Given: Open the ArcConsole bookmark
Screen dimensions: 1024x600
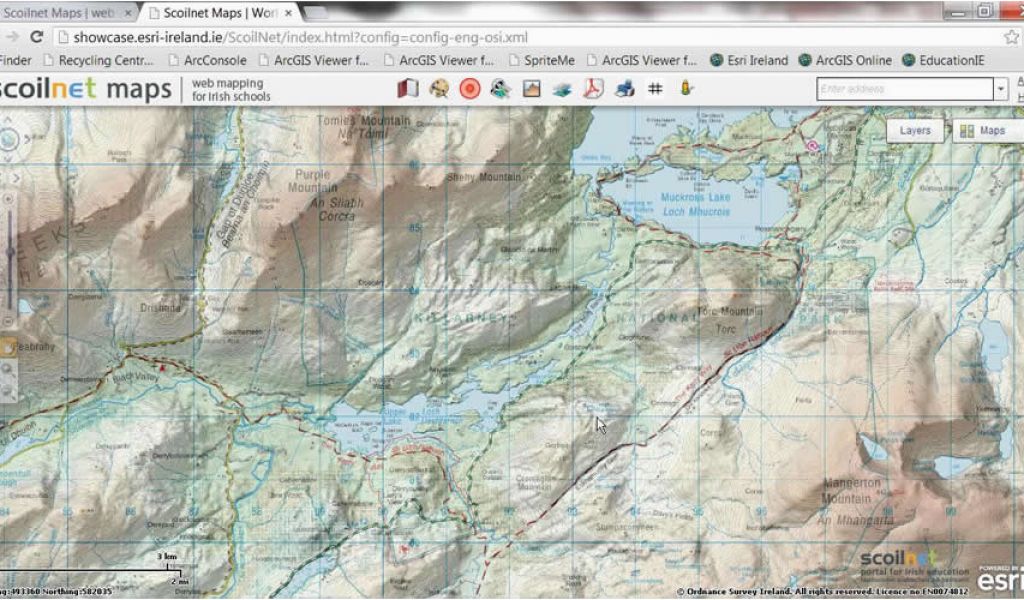Looking at the screenshot, I should click(208, 60).
